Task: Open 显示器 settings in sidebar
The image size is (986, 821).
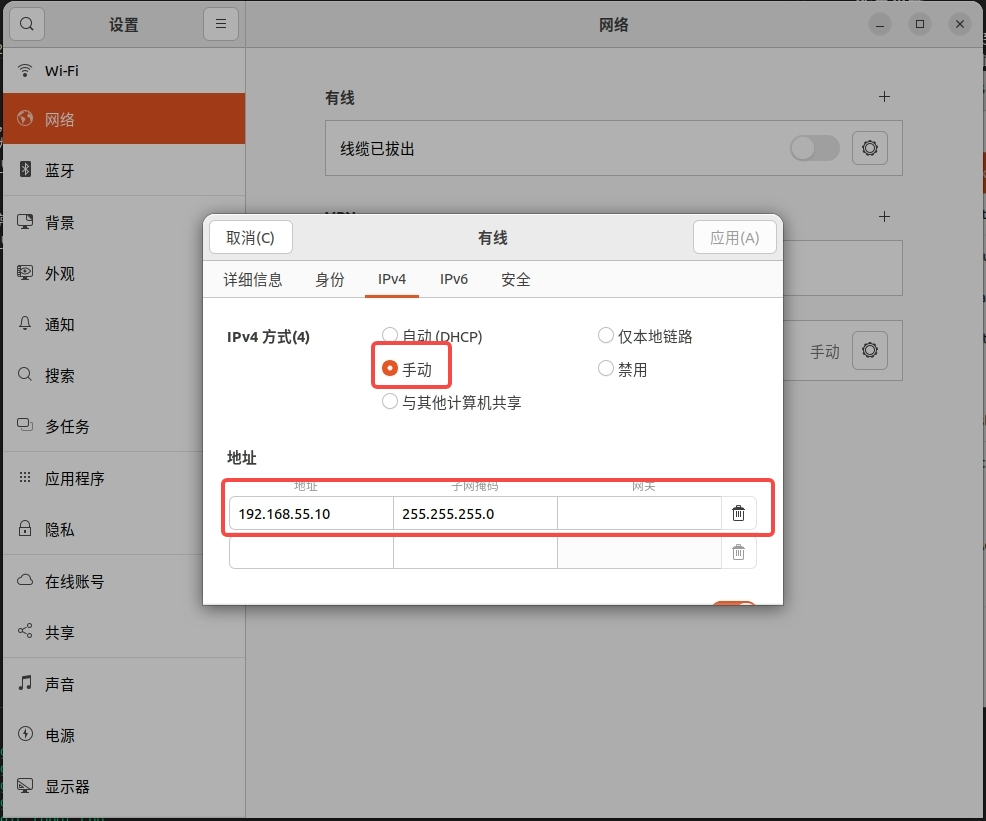Action: pos(124,786)
